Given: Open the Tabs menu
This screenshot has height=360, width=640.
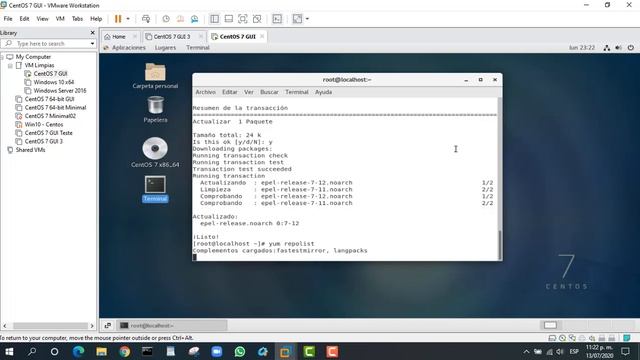Looking at the screenshot, I should pos(77,19).
